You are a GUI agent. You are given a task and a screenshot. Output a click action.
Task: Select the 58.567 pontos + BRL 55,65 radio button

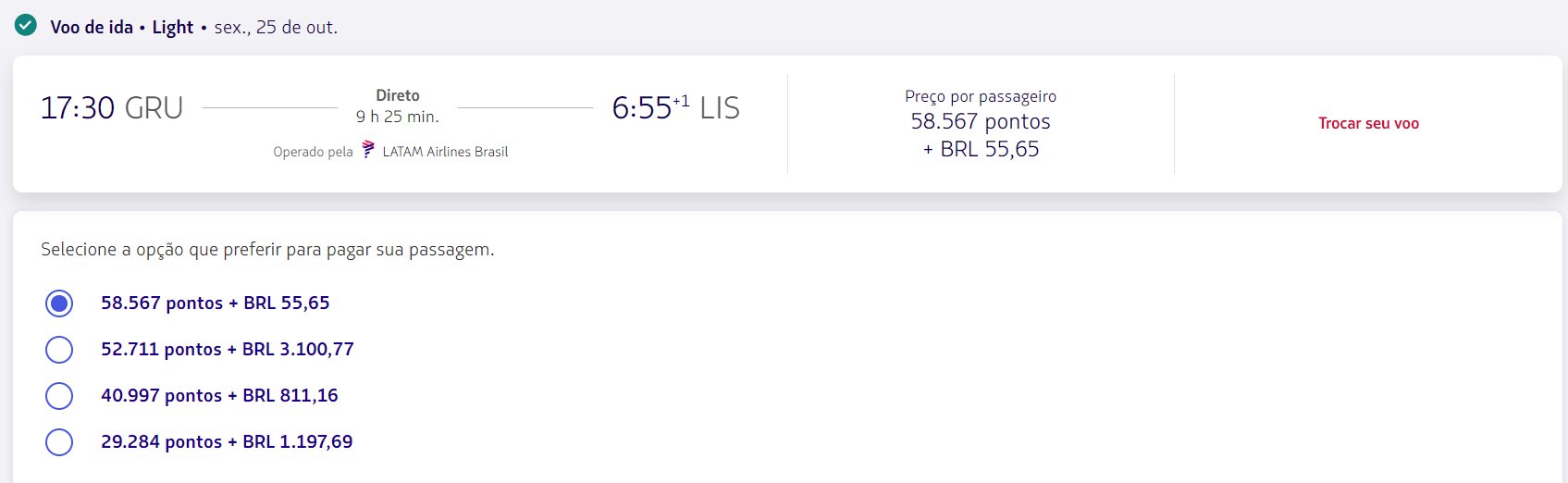(x=59, y=303)
